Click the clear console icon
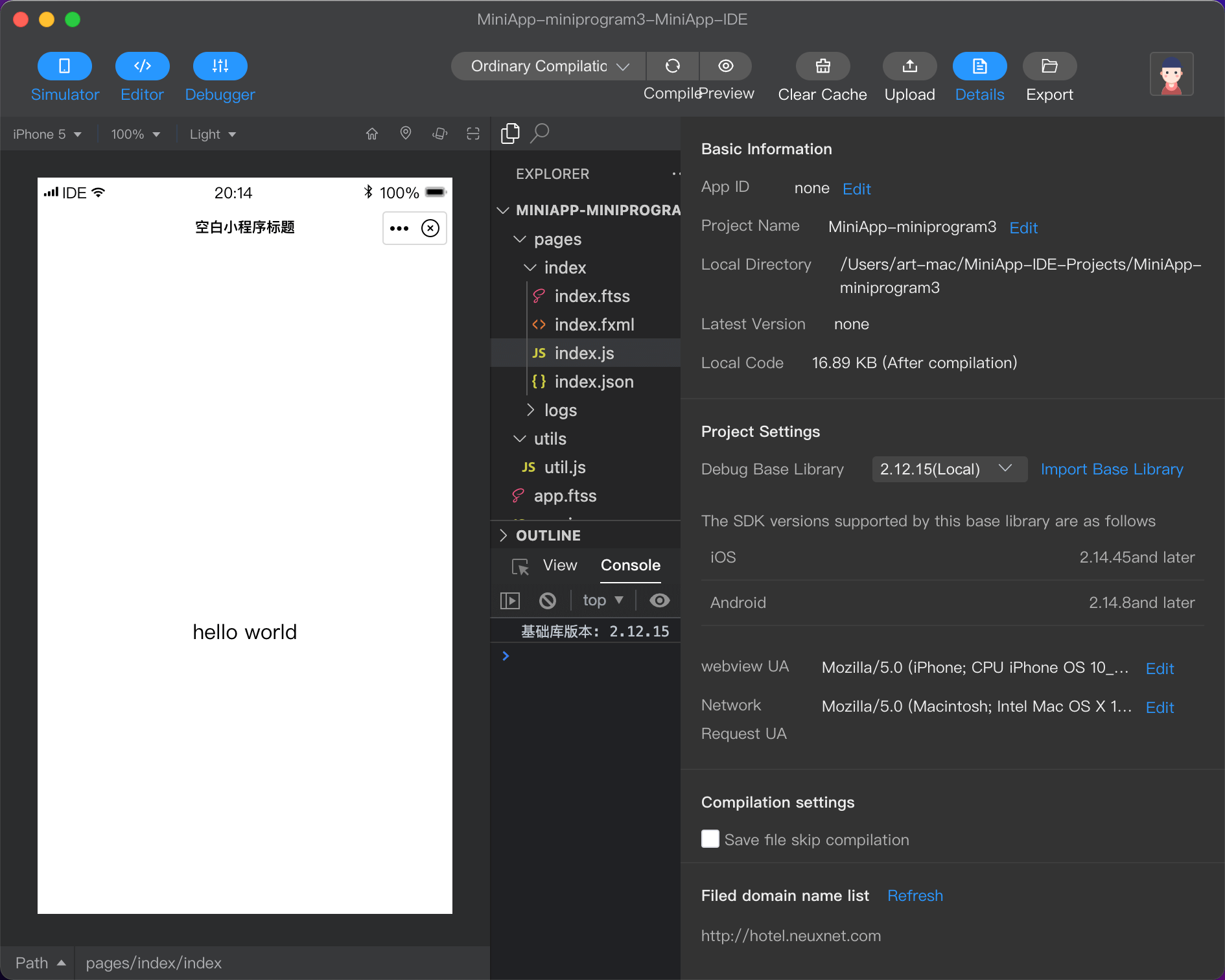 548,601
